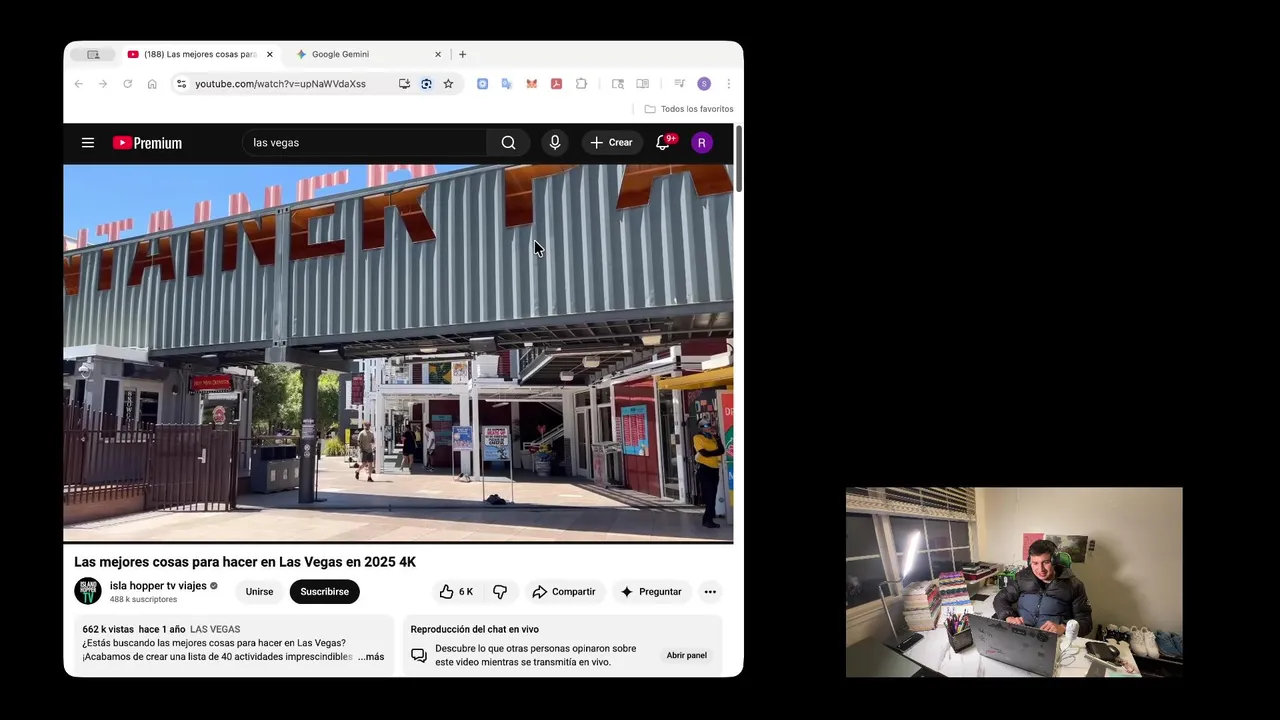Screen dimensions: 1280x720
Task: Close the Google Gemini tab
Action: point(437,54)
